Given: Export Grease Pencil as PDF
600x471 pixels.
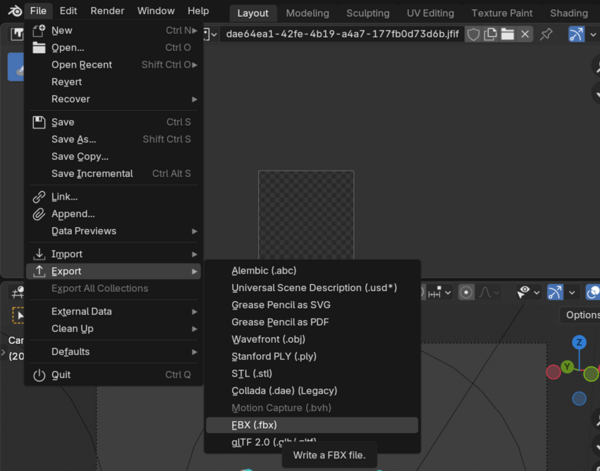Looking at the screenshot, I should click(312, 322).
